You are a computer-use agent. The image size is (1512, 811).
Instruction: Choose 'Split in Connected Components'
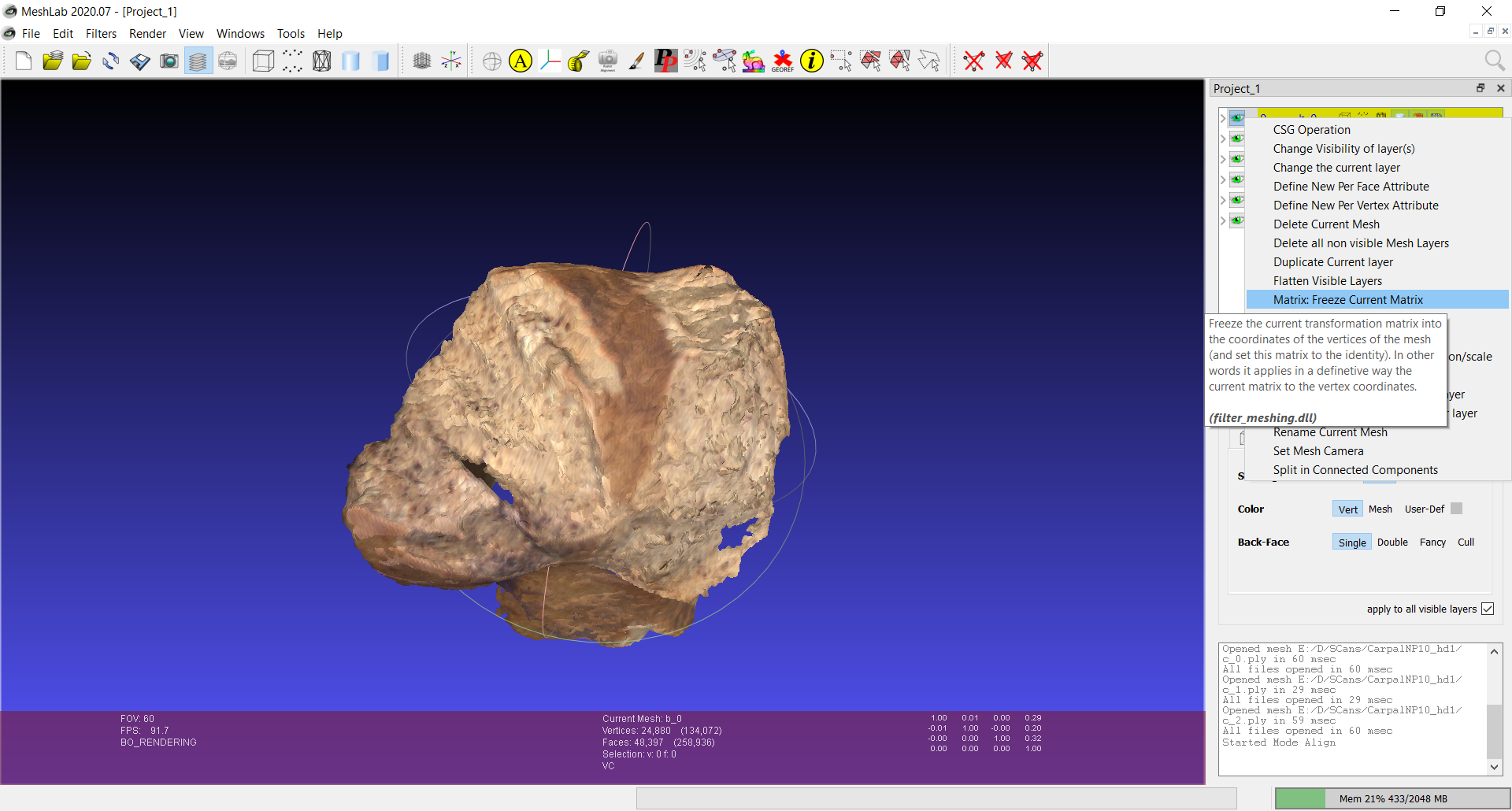coord(1377,469)
